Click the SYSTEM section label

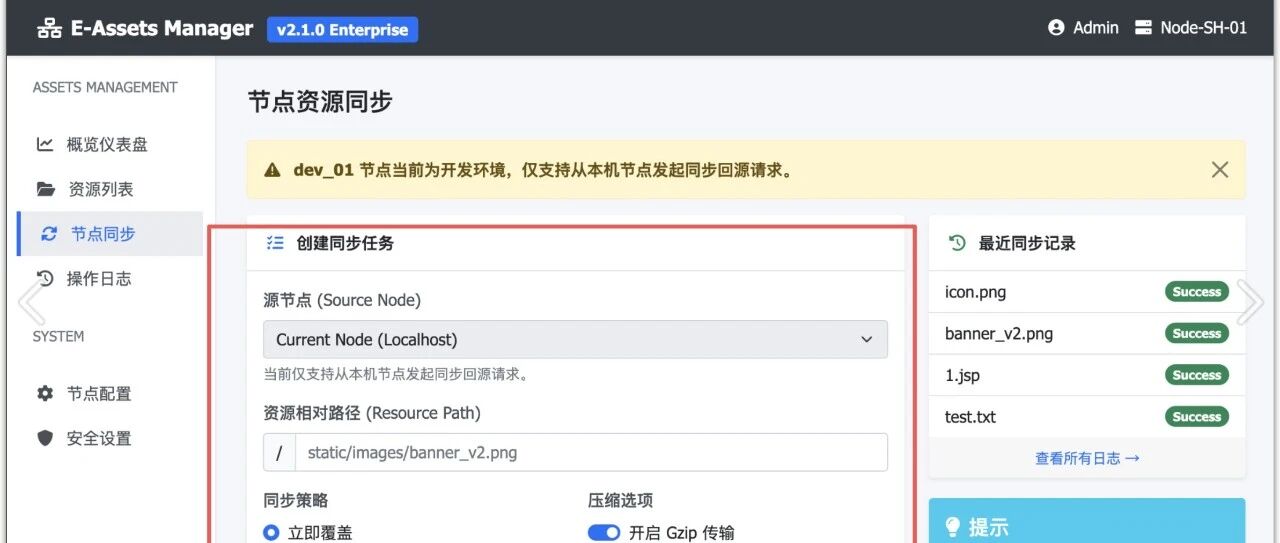pos(58,336)
